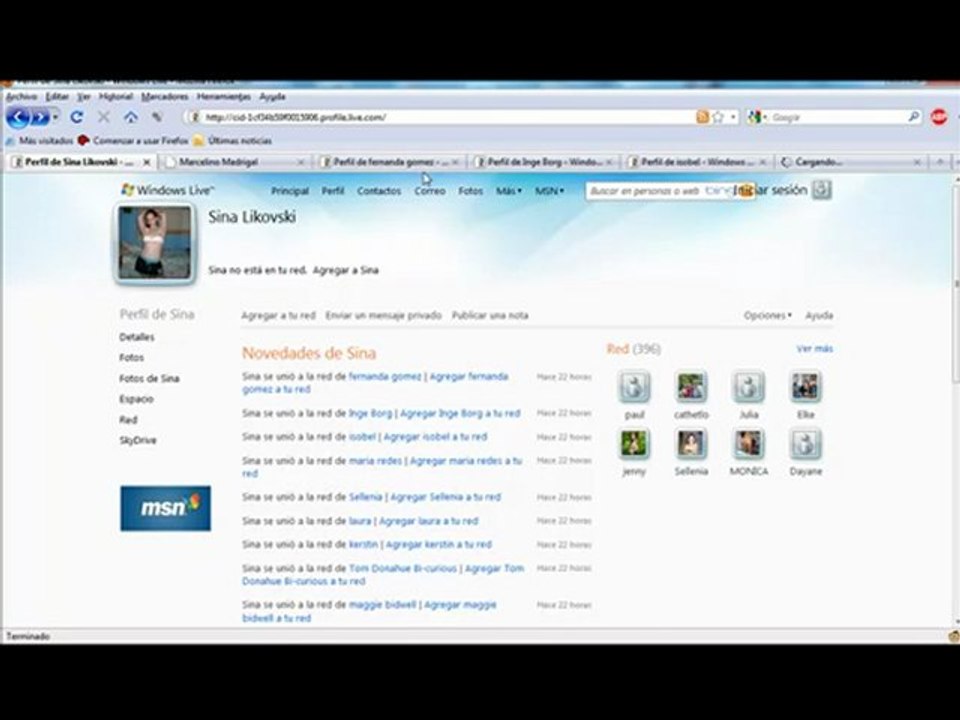Viewport: 960px width, 720px height.
Task: Open the Herramientas menu
Action: pyautogui.click(x=223, y=97)
